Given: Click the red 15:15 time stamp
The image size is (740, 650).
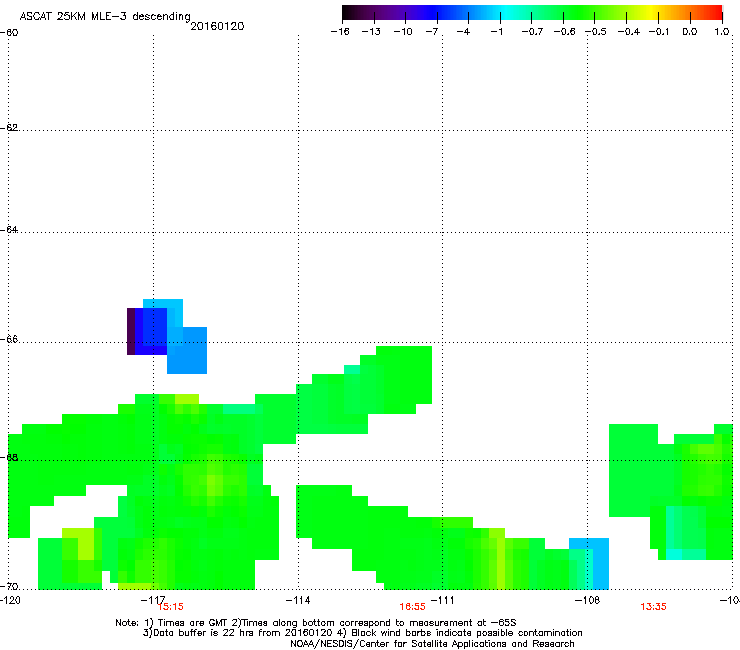Looking at the screenshot, I should pyautogui.click(x=170, y=607).
